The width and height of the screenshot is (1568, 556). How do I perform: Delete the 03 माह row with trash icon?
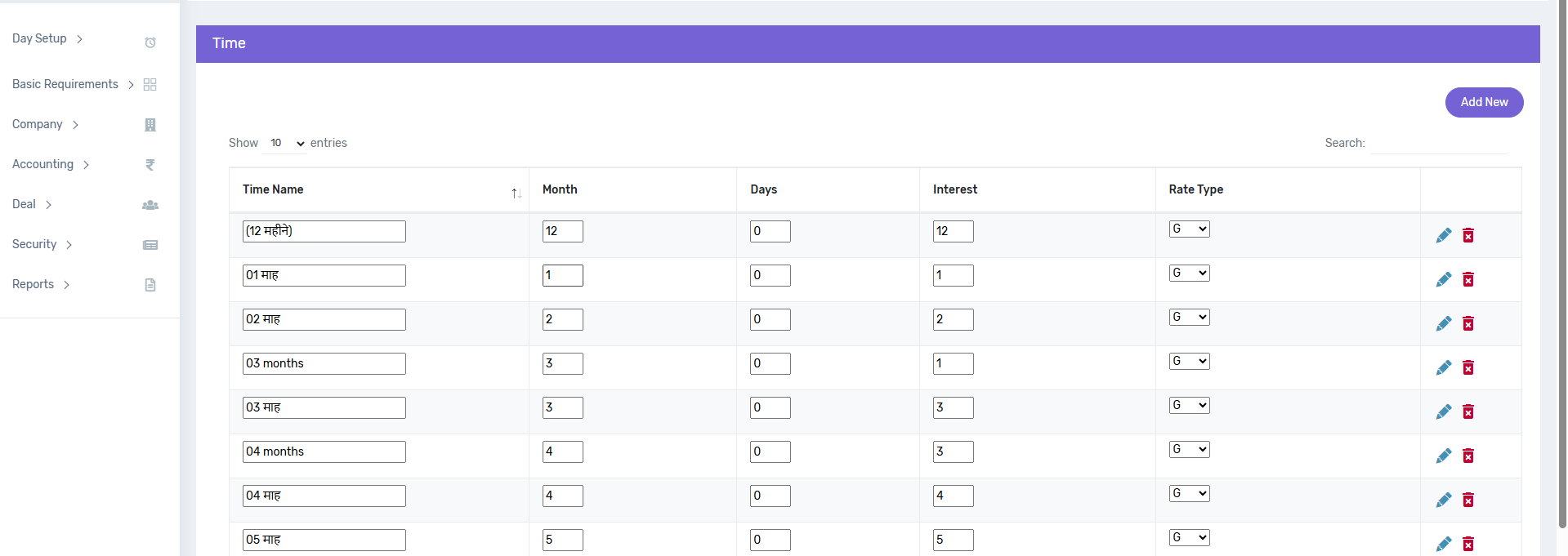[1468, 411]
